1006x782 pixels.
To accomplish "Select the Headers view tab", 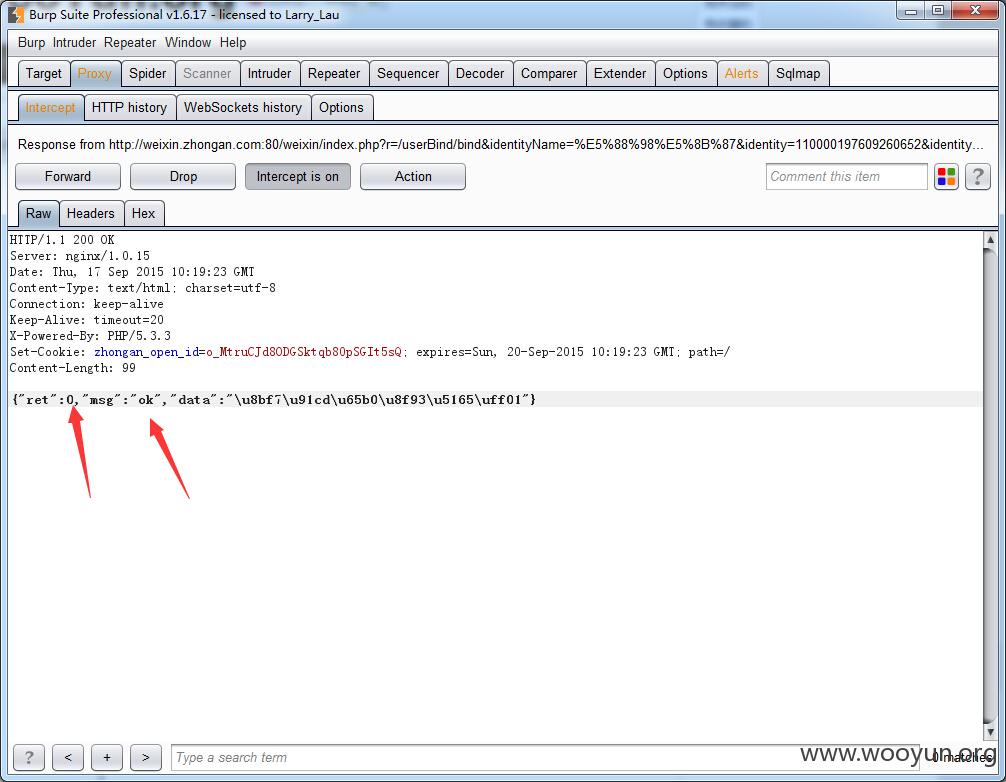I will pyautogui.click(x=91, y=214).
